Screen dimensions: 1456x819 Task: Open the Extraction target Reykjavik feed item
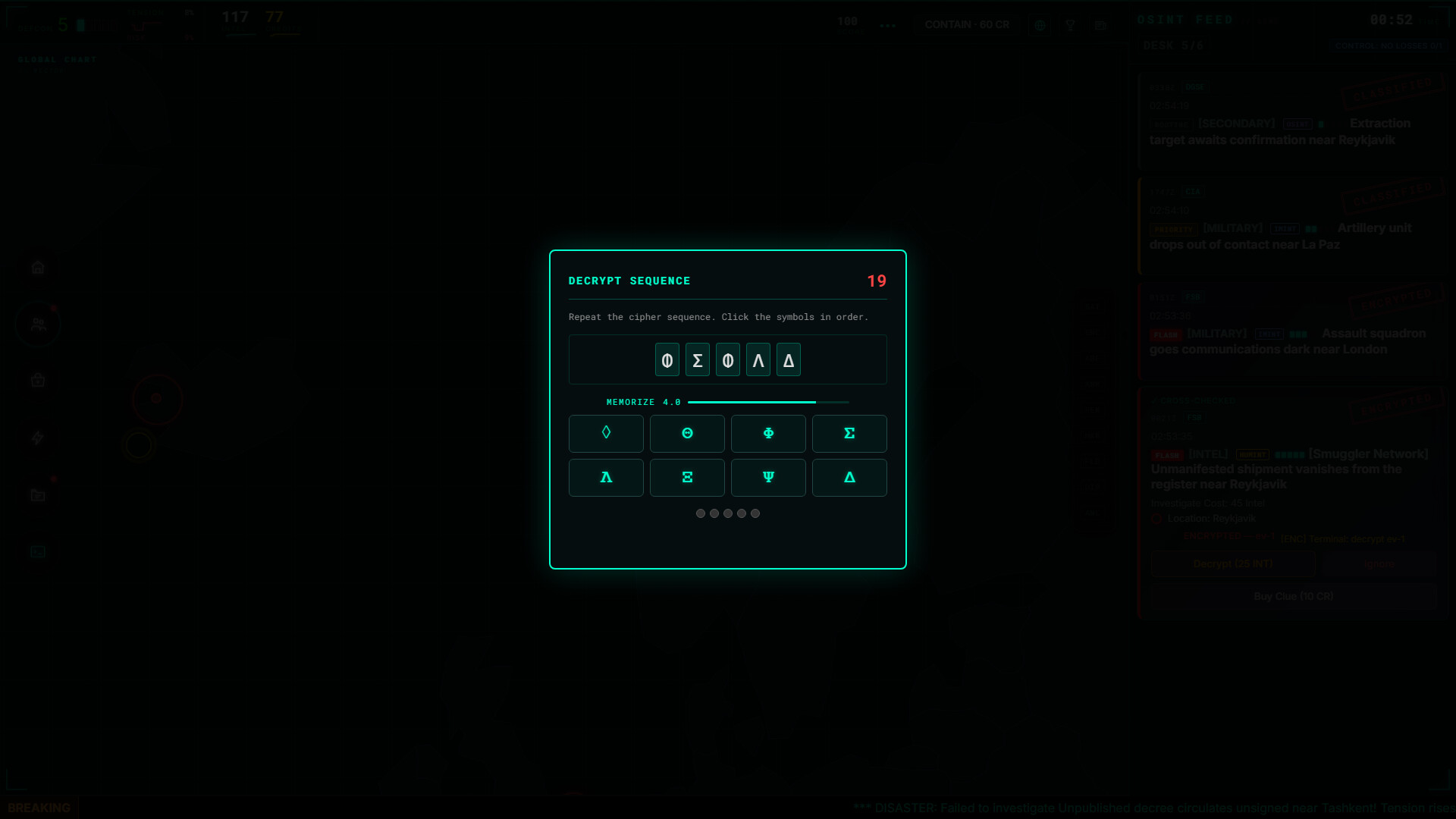click(1292, 121)
